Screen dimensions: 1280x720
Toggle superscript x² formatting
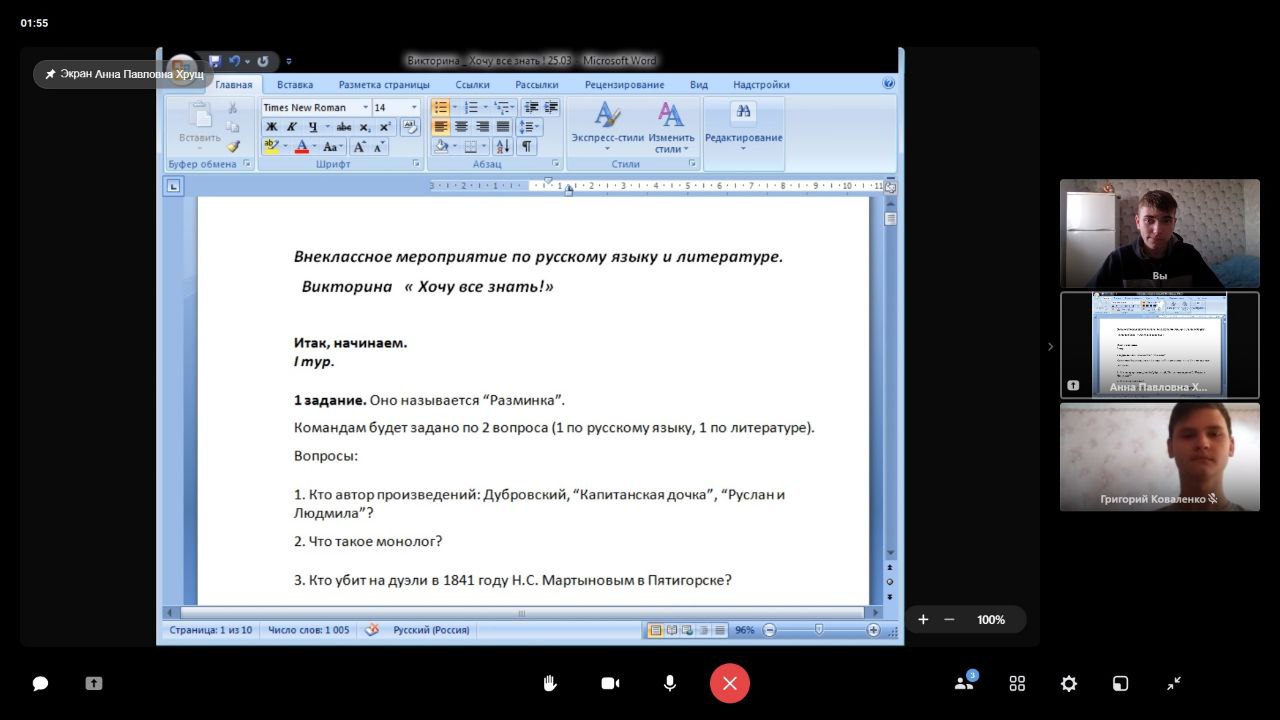coord(384,127)
